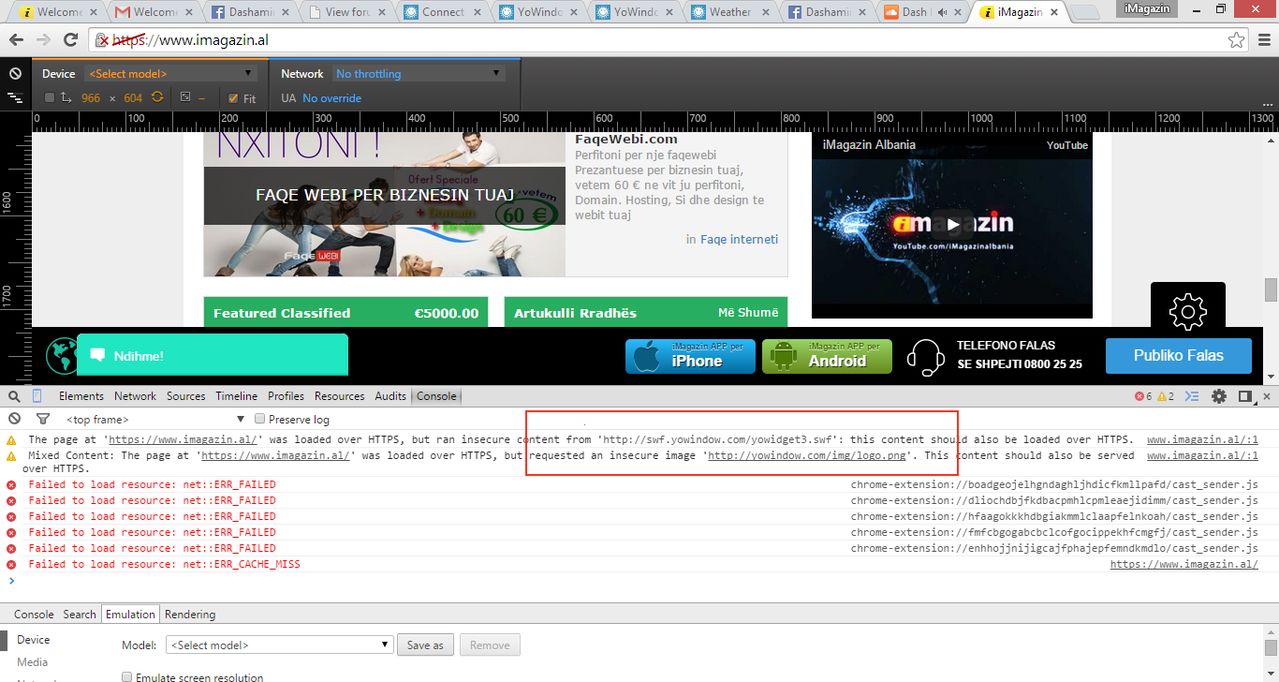Toggle the console drawer icon

click(x=1192, y=396)
